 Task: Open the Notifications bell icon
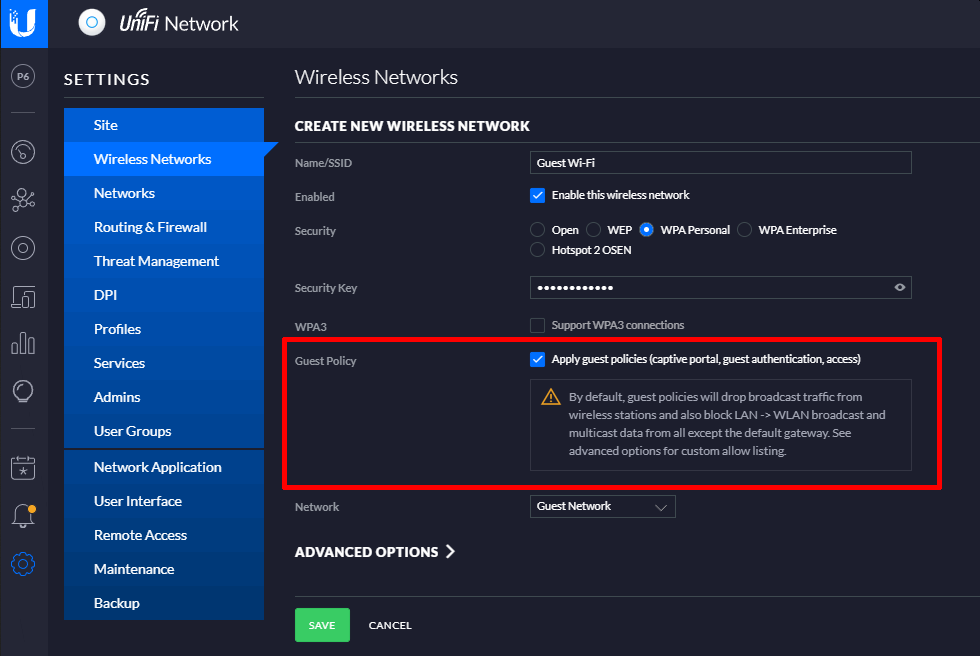(x=23, y=516)
